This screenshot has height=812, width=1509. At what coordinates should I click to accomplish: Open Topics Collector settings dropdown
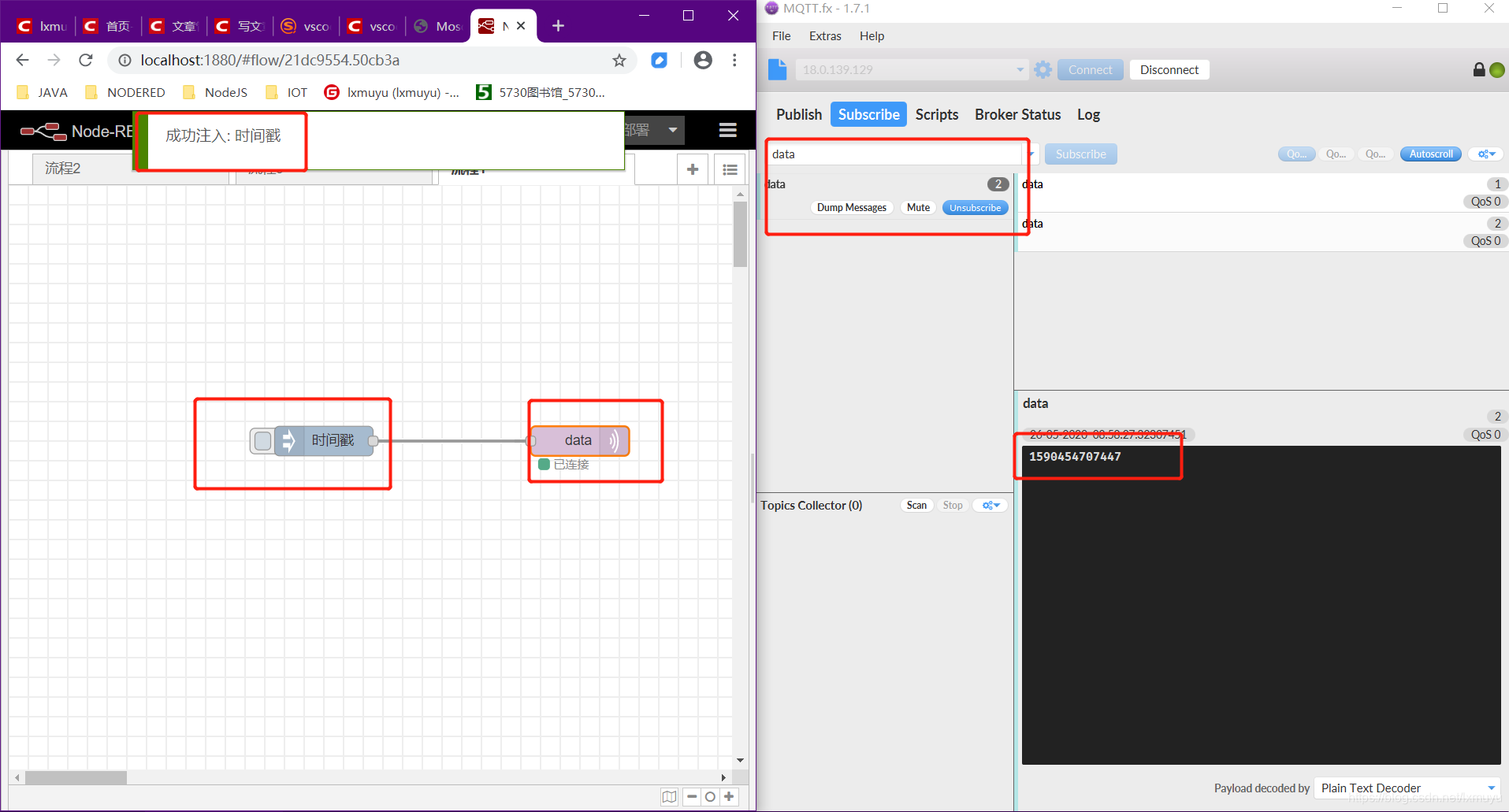pyautogui.click(x=991, y=505)
